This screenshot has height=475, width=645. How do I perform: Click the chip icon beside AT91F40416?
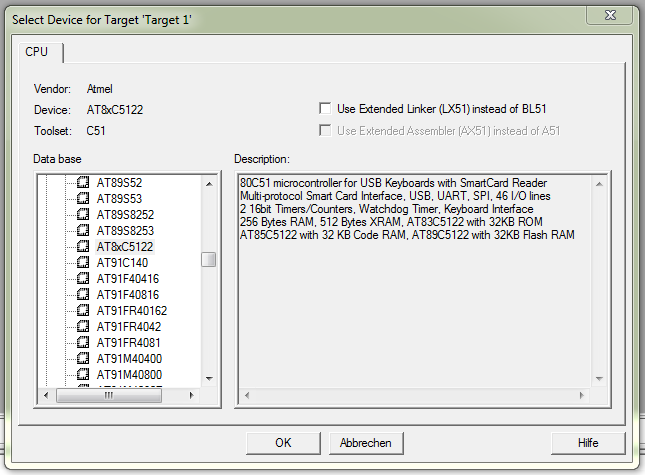tap(83, 278)
